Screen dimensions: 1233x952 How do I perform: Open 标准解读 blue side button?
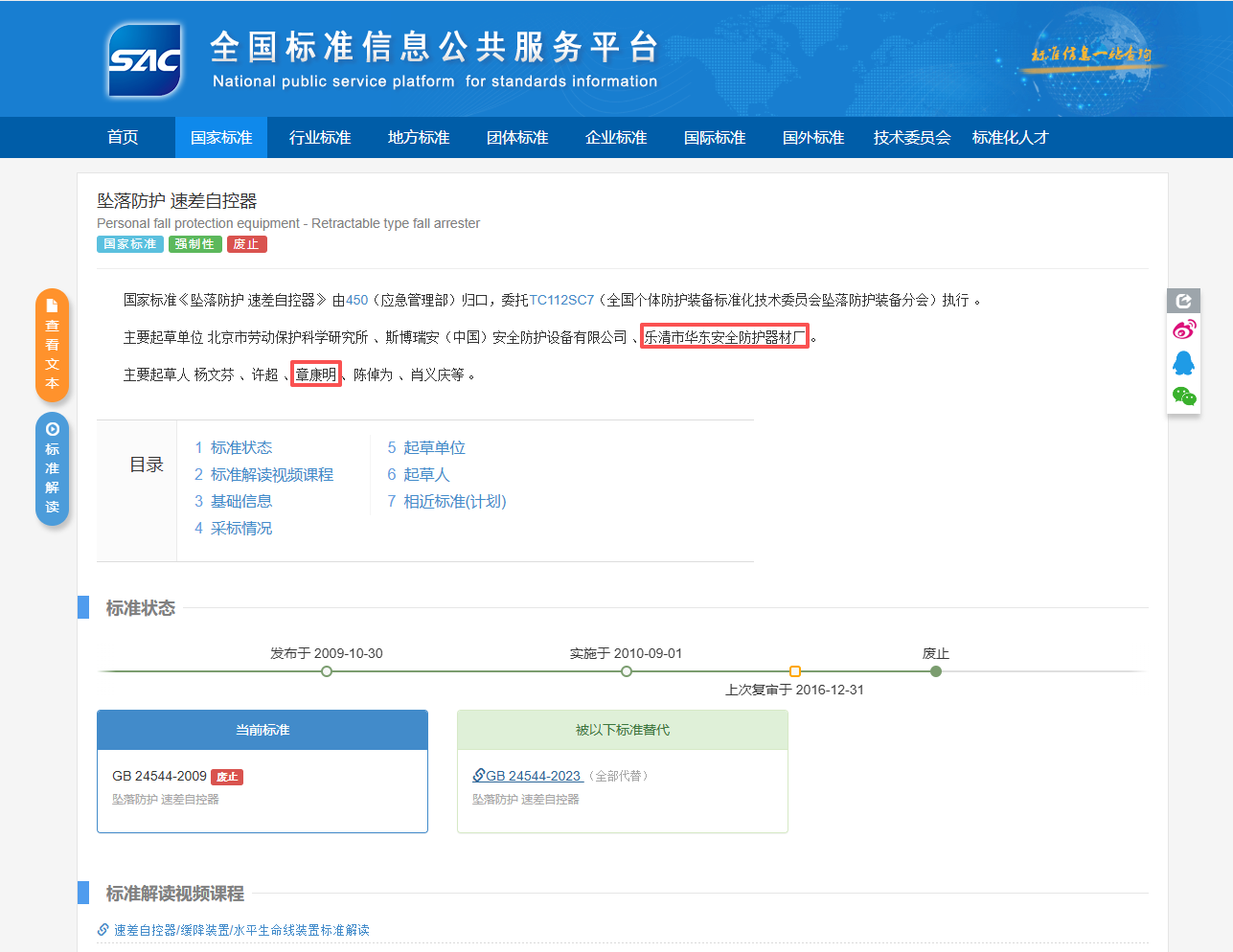point(52,469)
